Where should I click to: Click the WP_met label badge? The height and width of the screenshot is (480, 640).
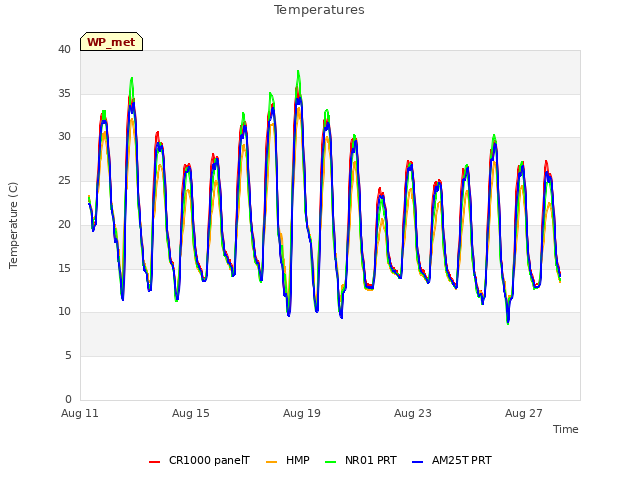tap(111, 42)
